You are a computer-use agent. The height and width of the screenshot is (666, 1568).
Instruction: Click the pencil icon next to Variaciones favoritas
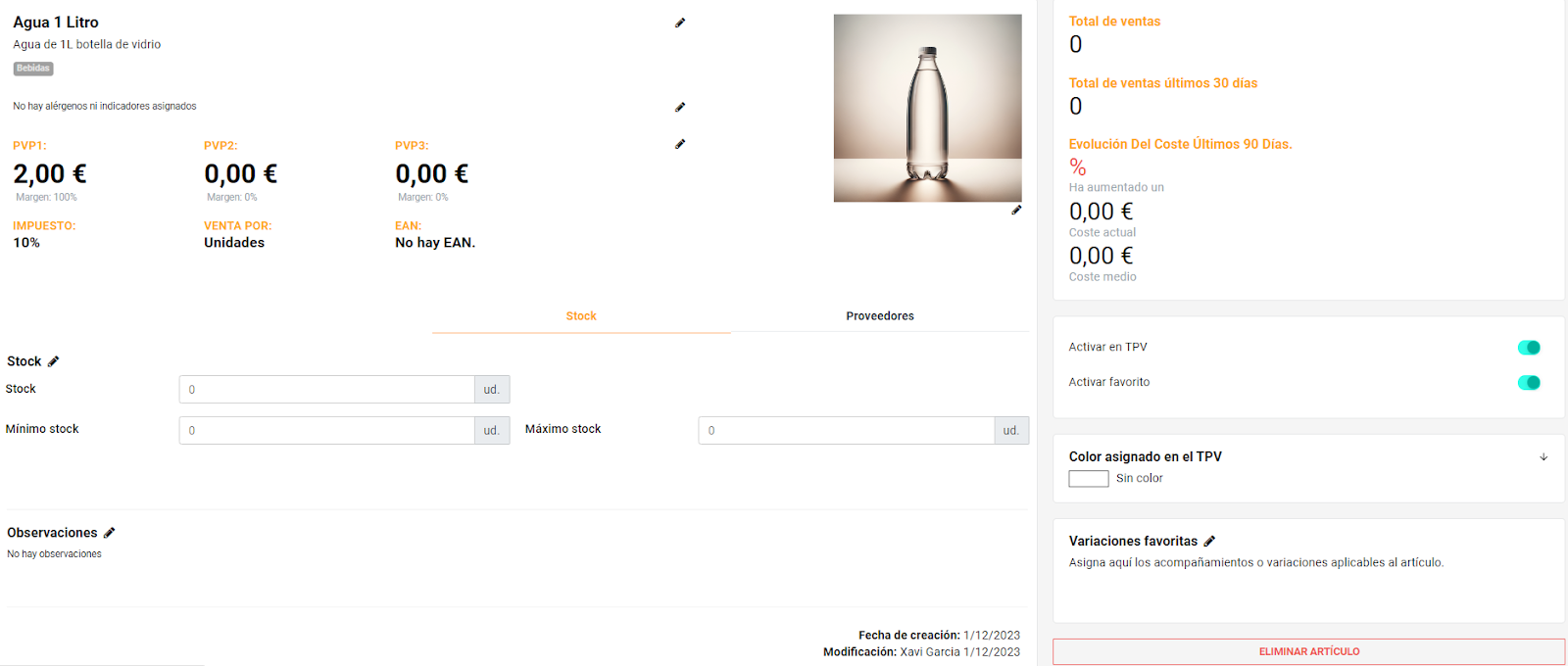1209,541
